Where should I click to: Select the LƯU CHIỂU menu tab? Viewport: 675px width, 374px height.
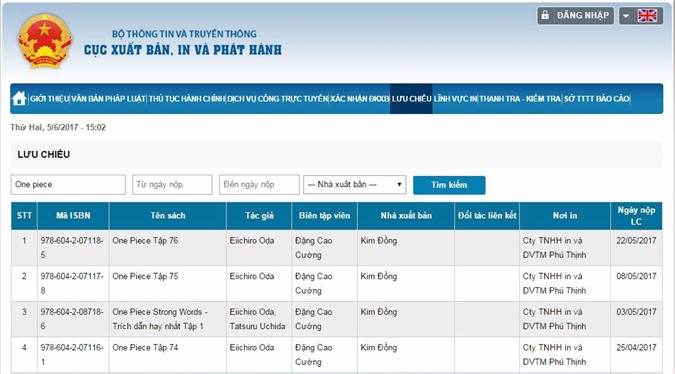[x=411, y=99]
